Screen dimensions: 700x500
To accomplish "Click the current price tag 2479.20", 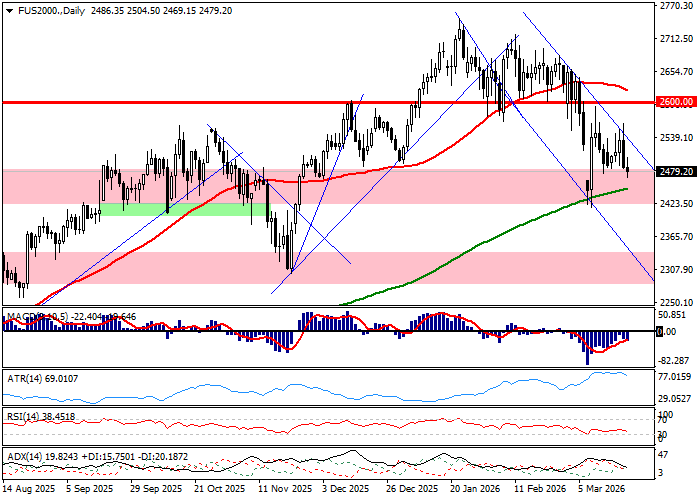I will point(677,171).
